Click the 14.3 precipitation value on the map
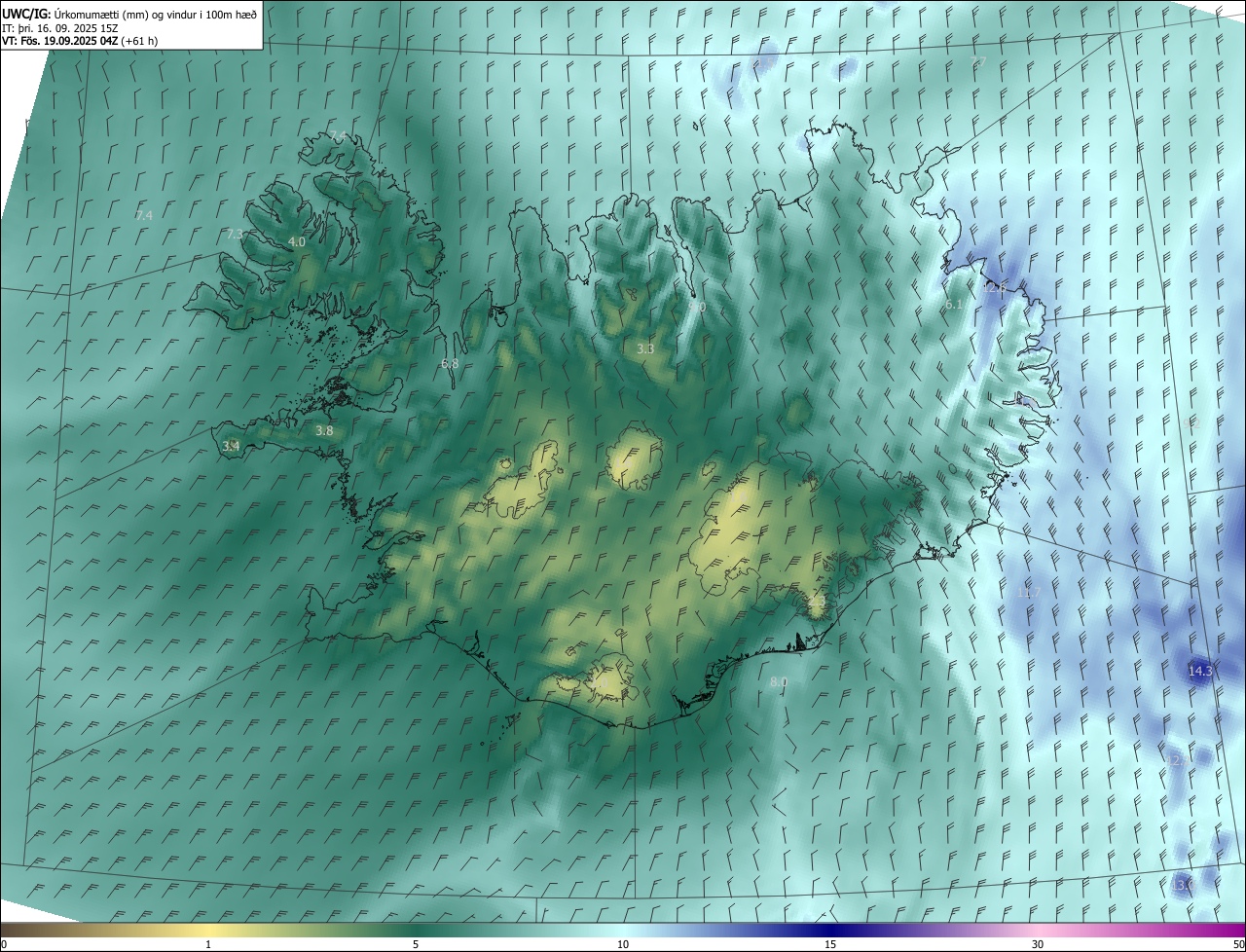The width and height of the screenshot is (1246, 952). (1200, 671)
